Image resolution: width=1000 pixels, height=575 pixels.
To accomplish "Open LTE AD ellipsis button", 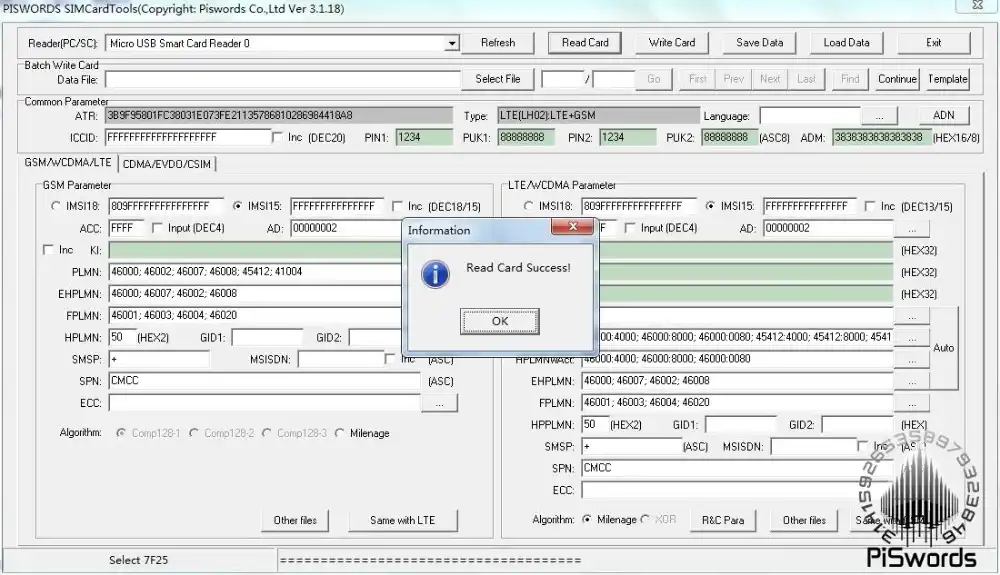I will click(x=912, y=229).
